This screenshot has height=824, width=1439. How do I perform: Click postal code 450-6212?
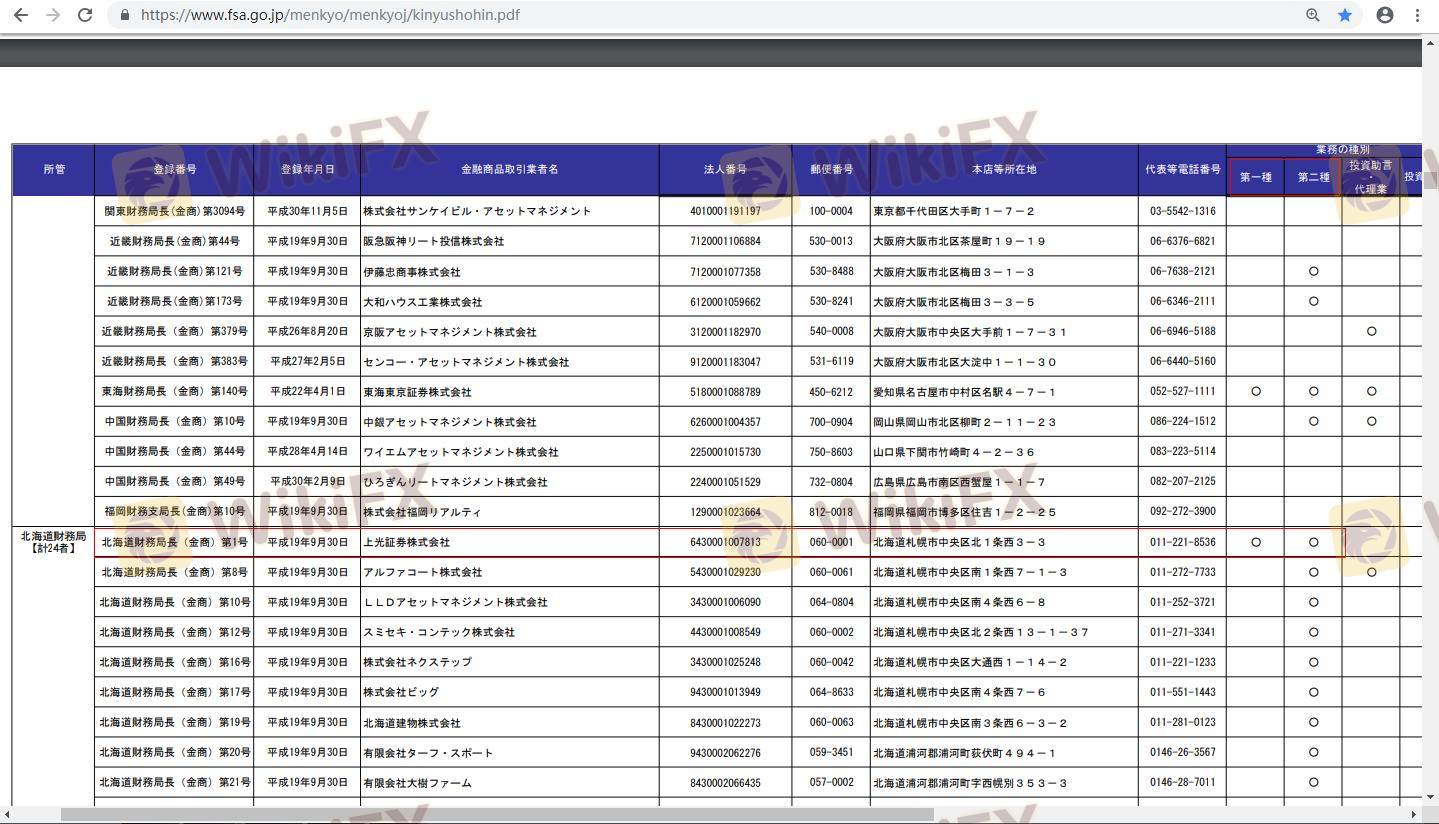click(x=831, y=391)
